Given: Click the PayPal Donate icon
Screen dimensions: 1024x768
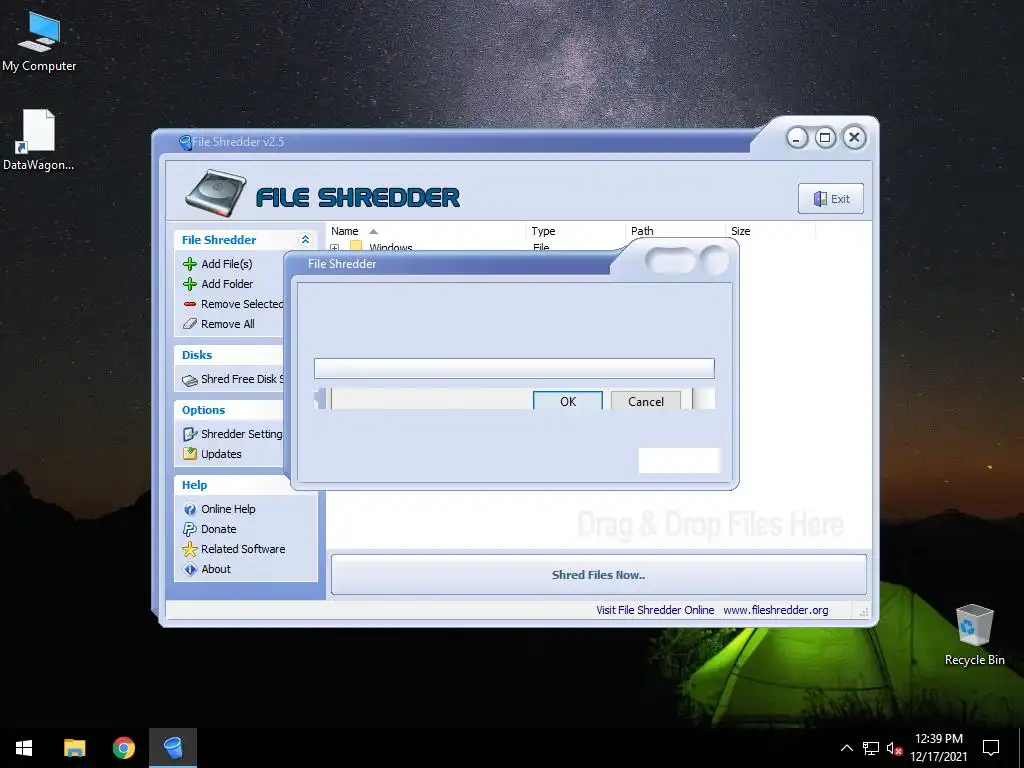Looking at the screenshot, I should tap(190, 529).
